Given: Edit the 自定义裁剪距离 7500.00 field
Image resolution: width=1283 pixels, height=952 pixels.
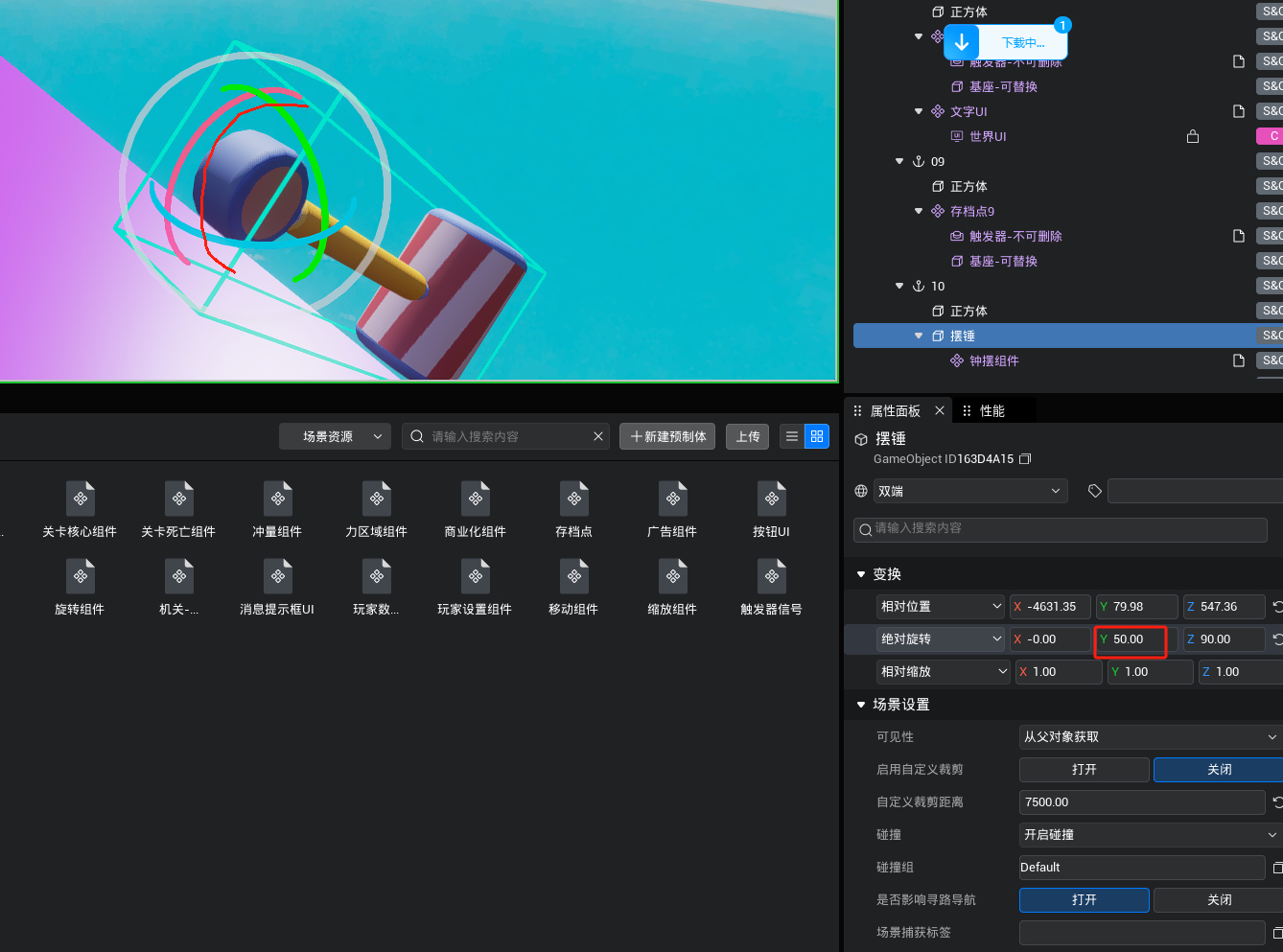Looking at the screenshot, I should [x=1142, y=802].
